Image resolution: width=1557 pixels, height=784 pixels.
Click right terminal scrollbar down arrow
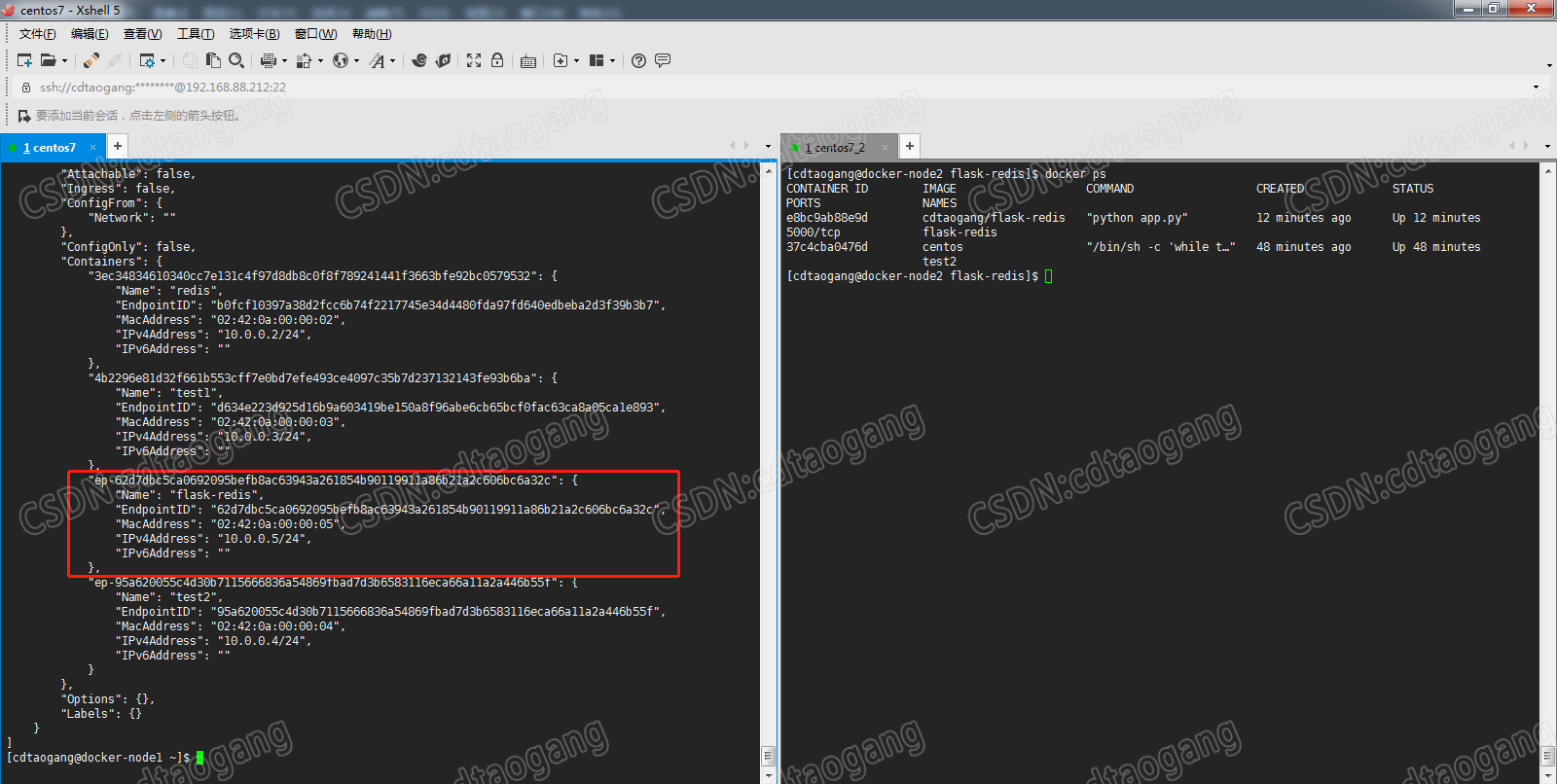(x=1548, y=775)
